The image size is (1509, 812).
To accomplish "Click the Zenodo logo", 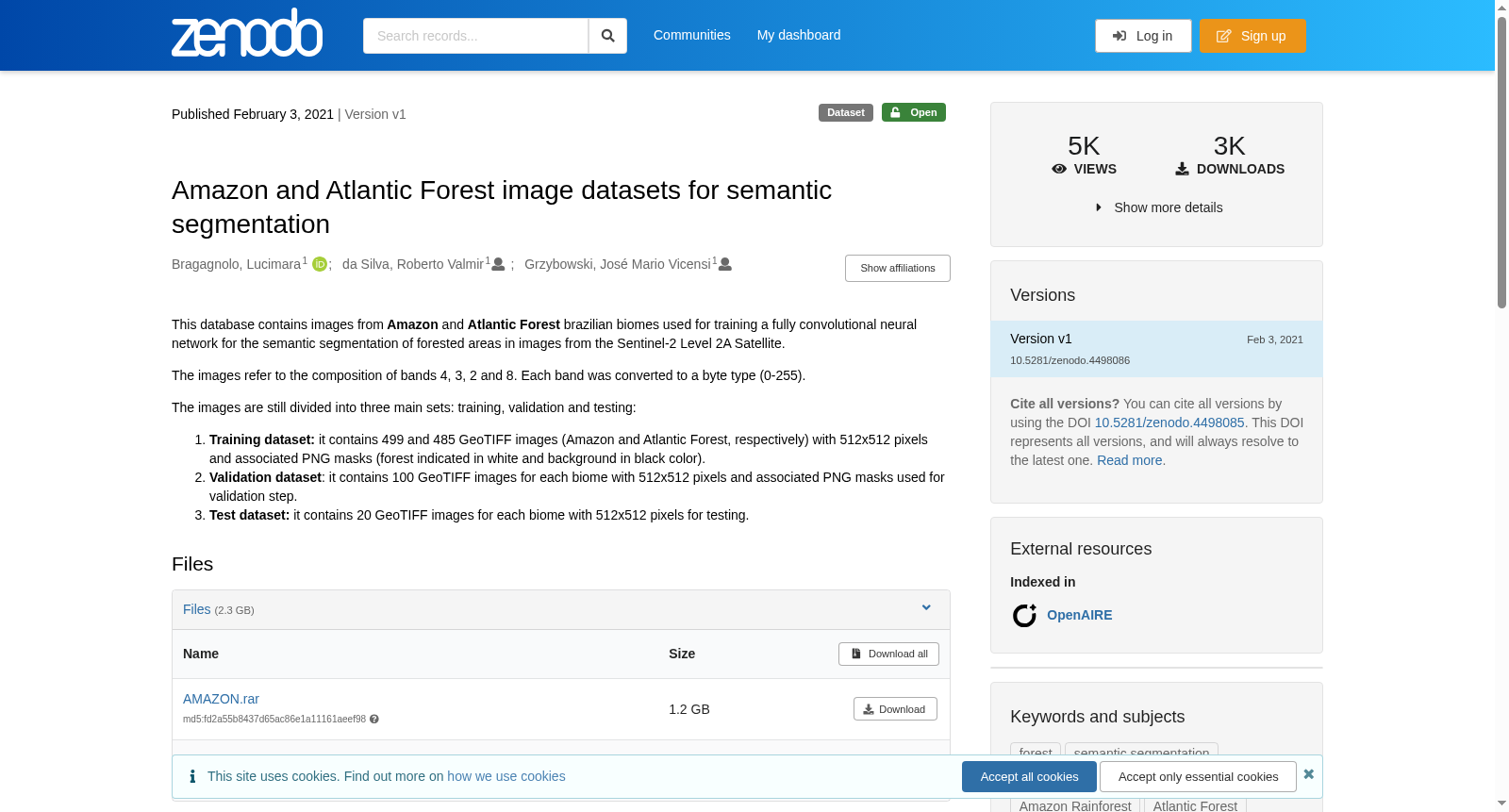I will 247,33.
